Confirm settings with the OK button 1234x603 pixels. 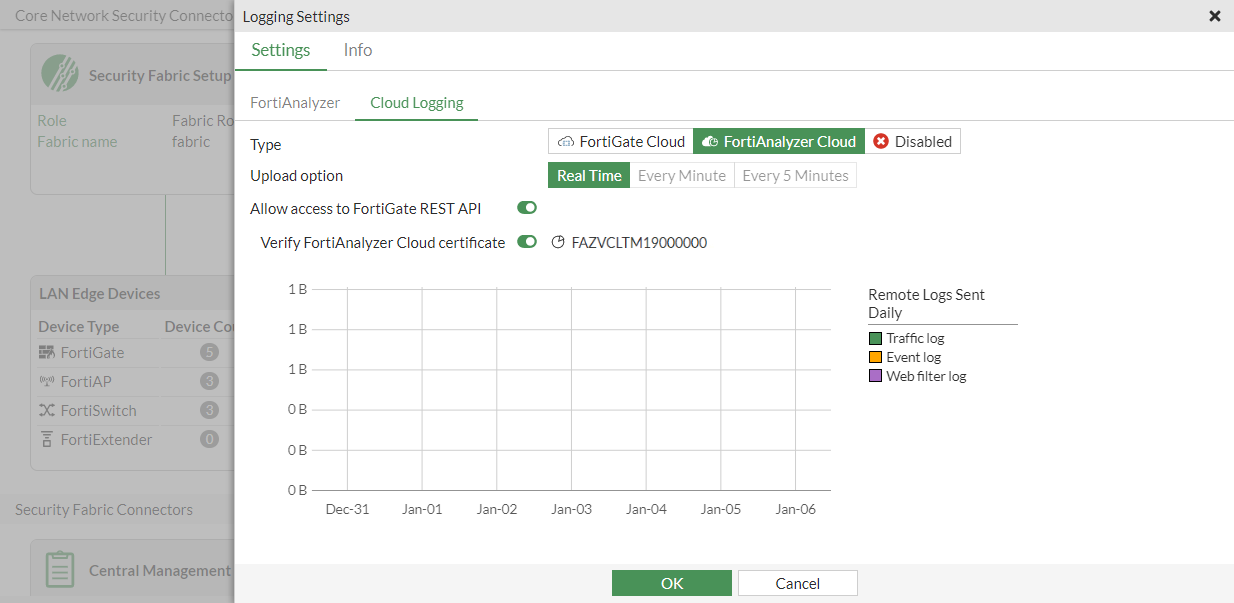click(671, 583)
